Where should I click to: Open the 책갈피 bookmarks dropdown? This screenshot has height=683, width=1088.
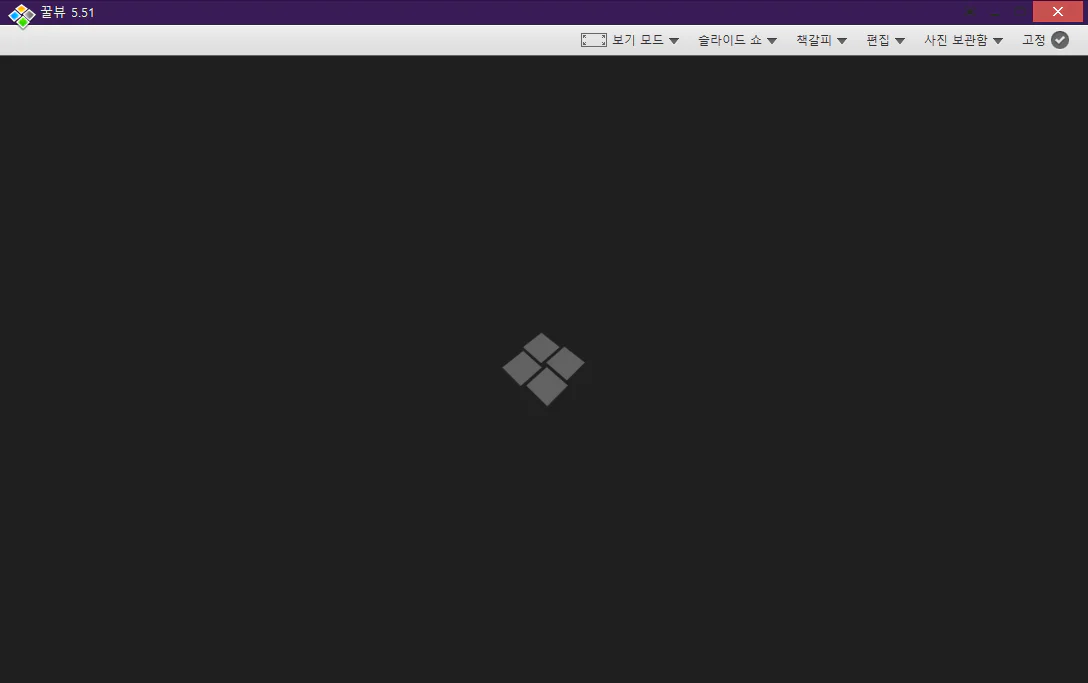[x=822, y=40]
